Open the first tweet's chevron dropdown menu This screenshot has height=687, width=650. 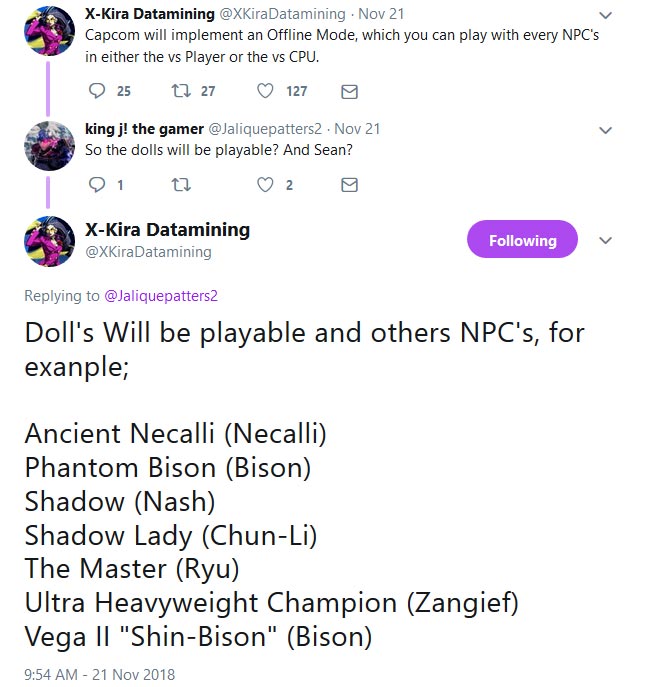click(605, 15)
